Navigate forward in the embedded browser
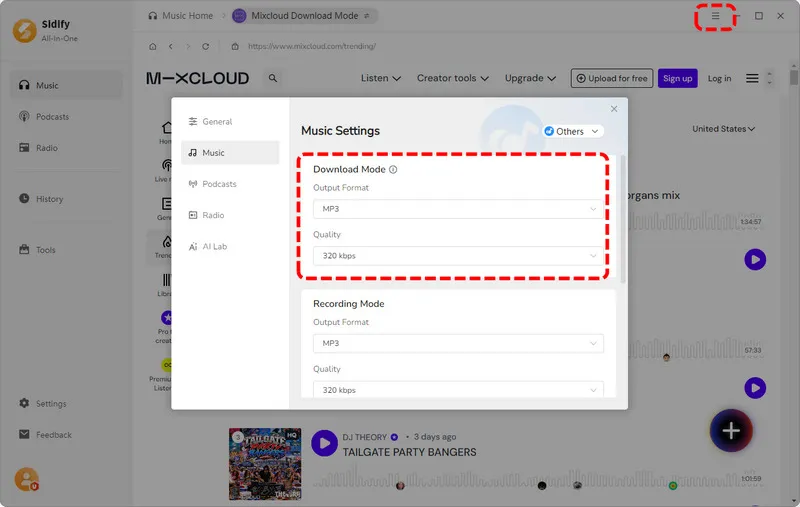800x507 pixels. tap(188, 46)
